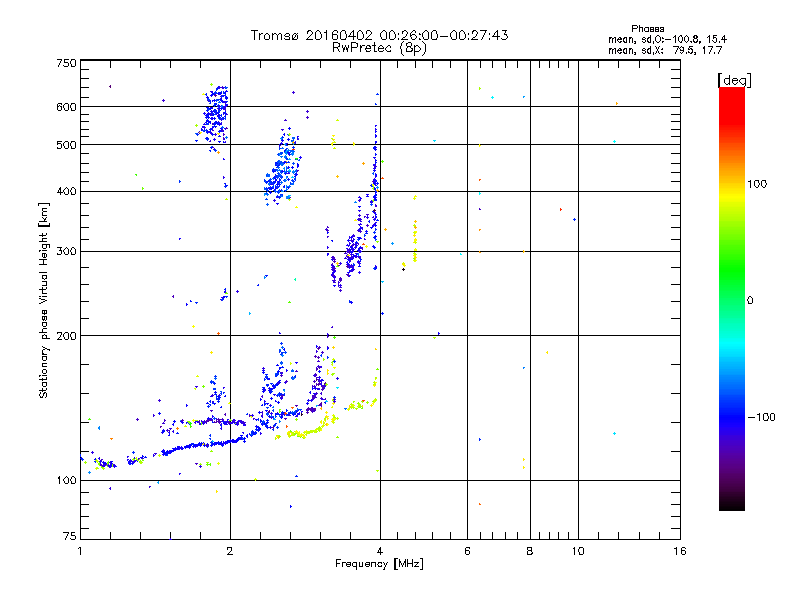Click the y-axis tick label '500'
This screenshot has width=800, height=600.
(x=66, y=145)
